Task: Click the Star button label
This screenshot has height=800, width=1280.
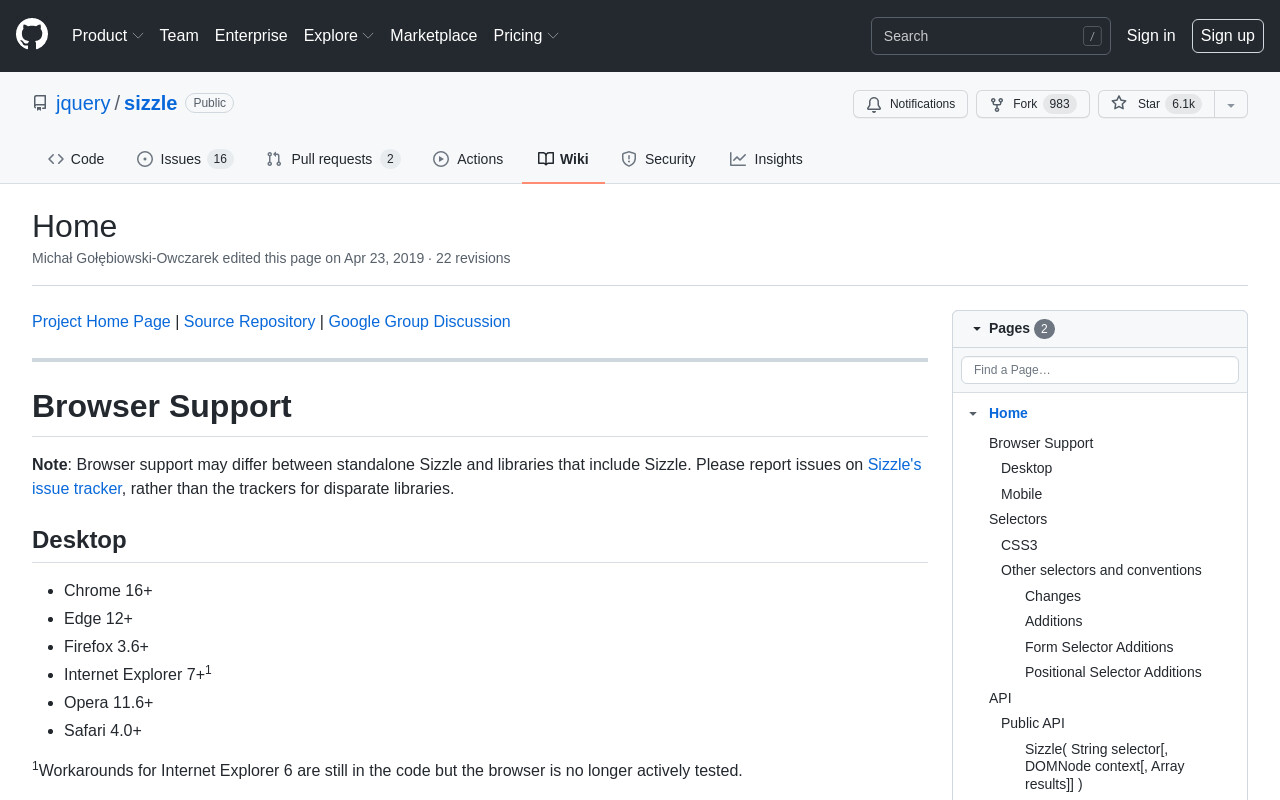Action: [1149, 104]
